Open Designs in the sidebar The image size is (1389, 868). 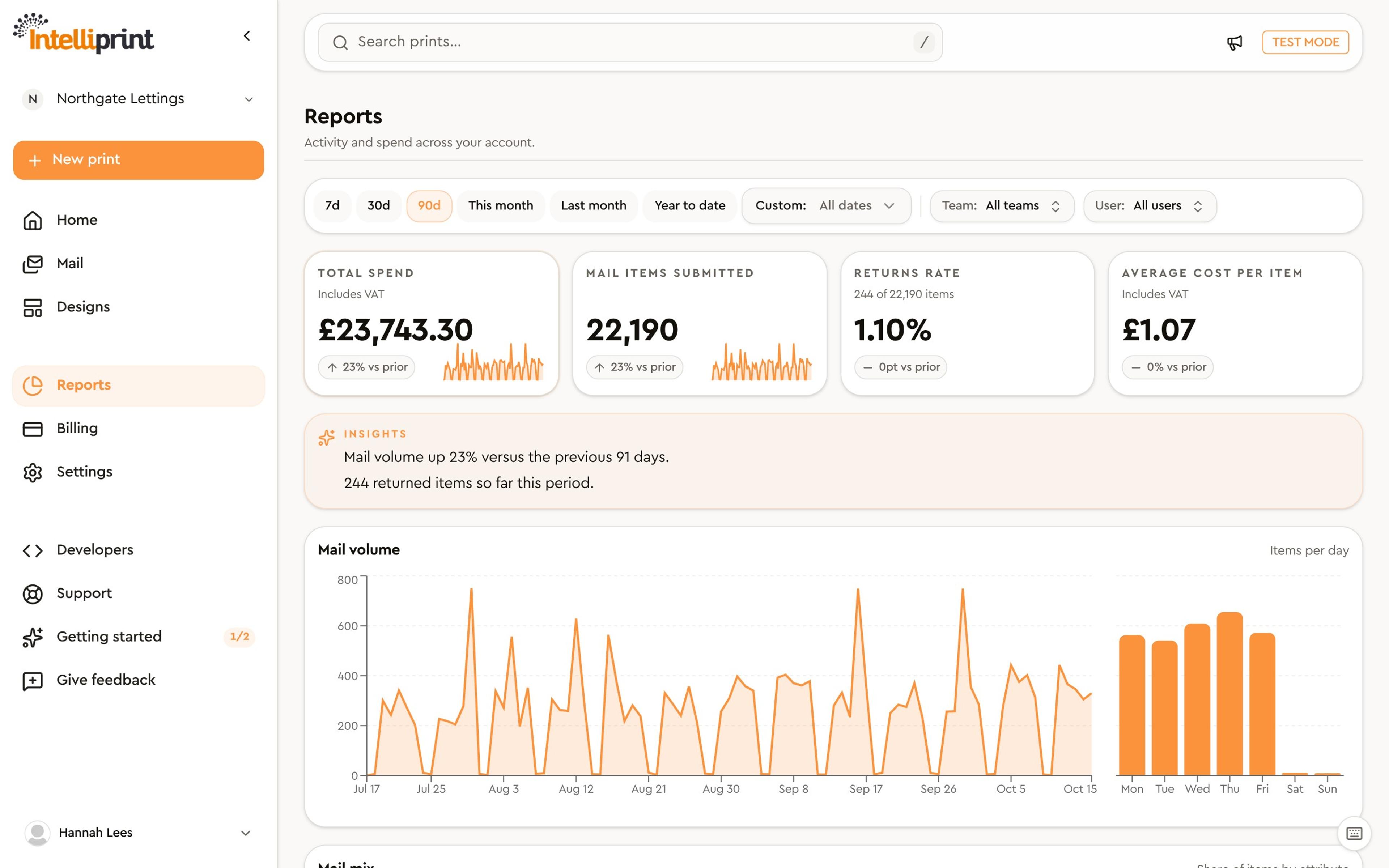pyautogui.click(x=138, y=307)
